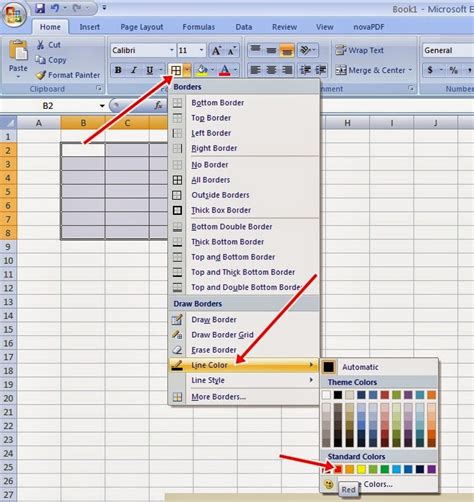Screen dimensions: 474x502
Task: Toggle left text alignment
Action: pos(255,70)
